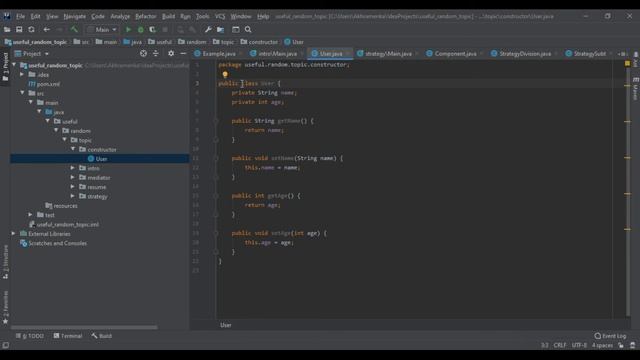The height and width of the screenshot is (360, 640).
Task: Open the TODO tool window
Action: 30,336
